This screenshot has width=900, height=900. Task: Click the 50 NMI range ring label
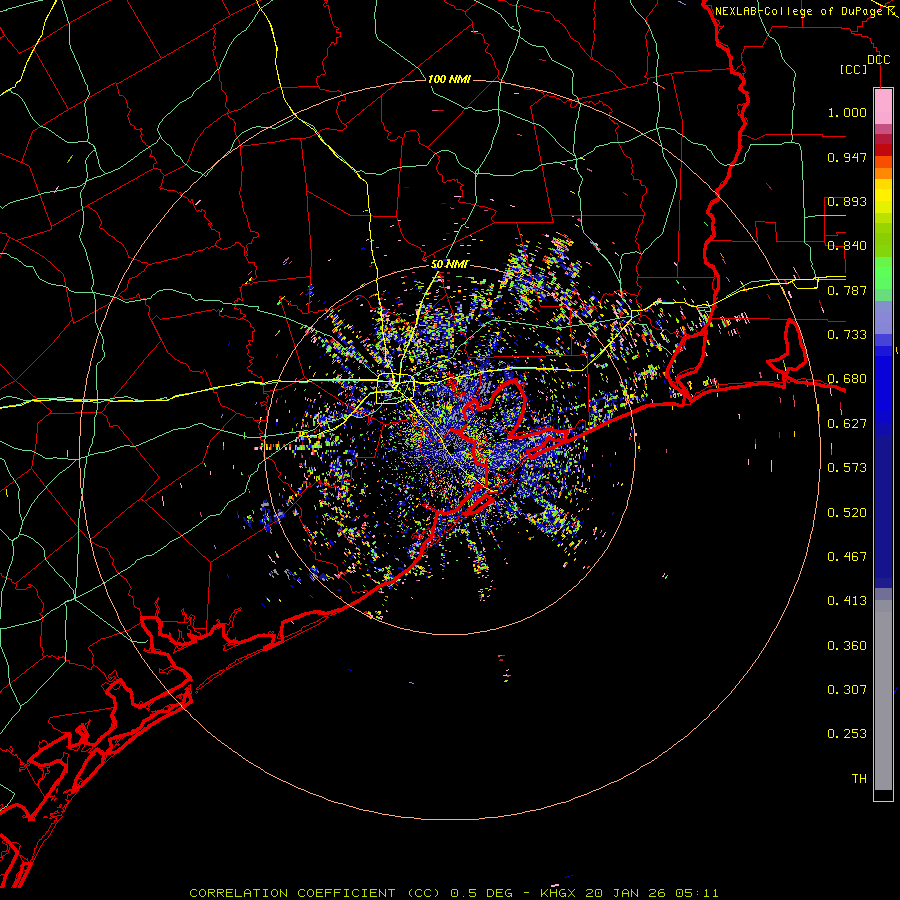pos(449,264)
